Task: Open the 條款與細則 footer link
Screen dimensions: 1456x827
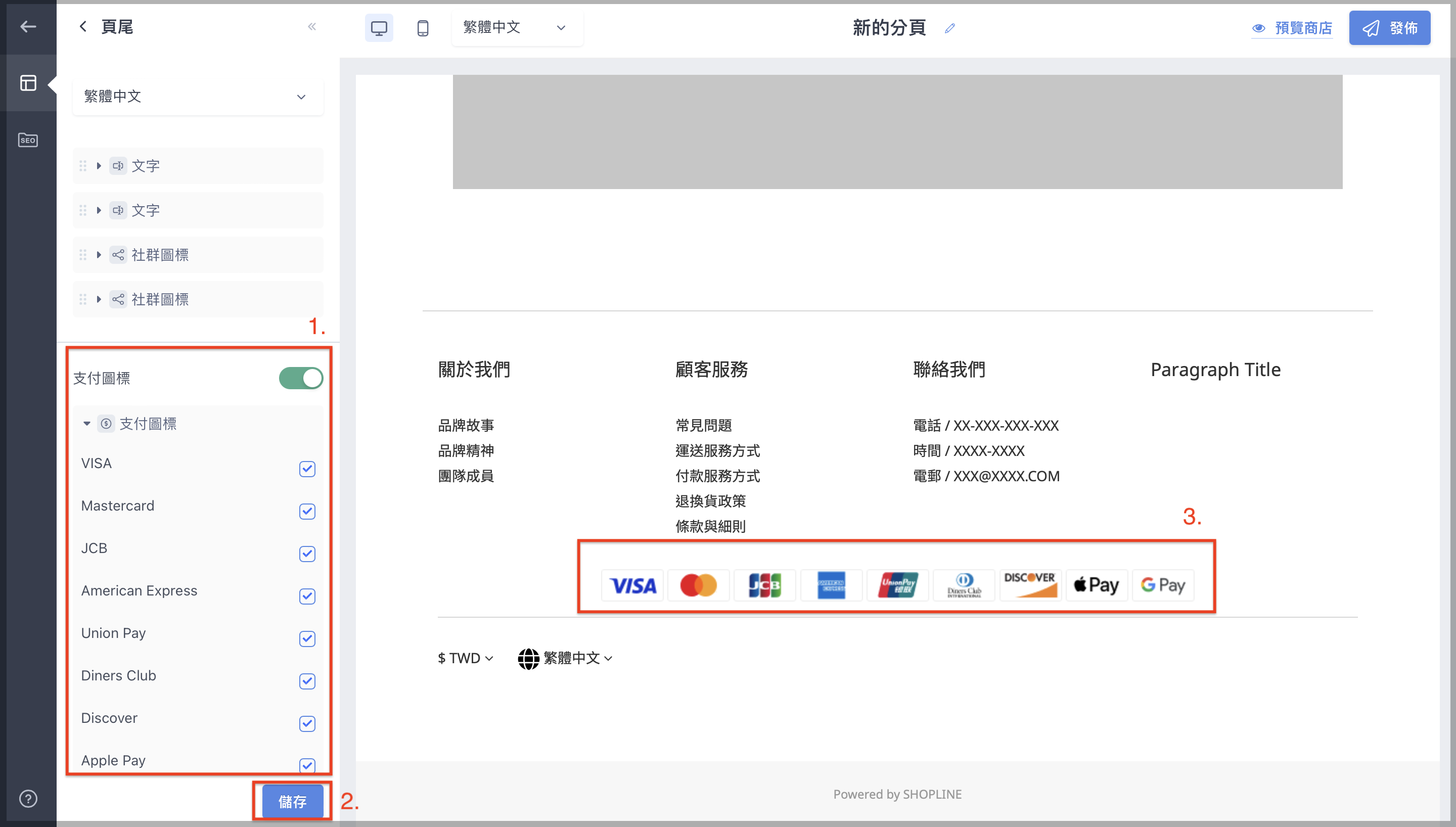Action: click(x=710, y=526)
